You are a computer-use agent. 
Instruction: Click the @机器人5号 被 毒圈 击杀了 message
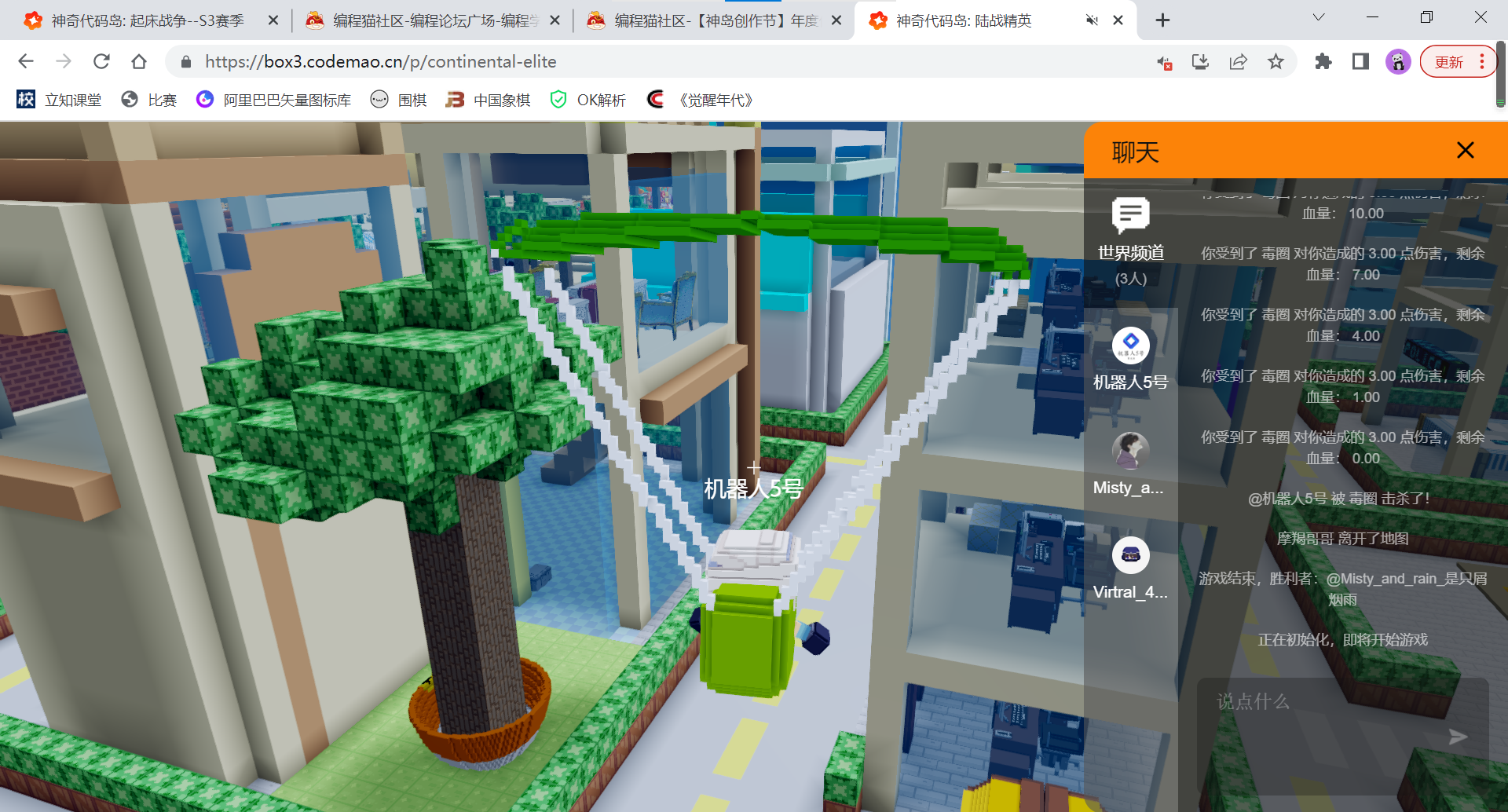(x=1339, y=499)
